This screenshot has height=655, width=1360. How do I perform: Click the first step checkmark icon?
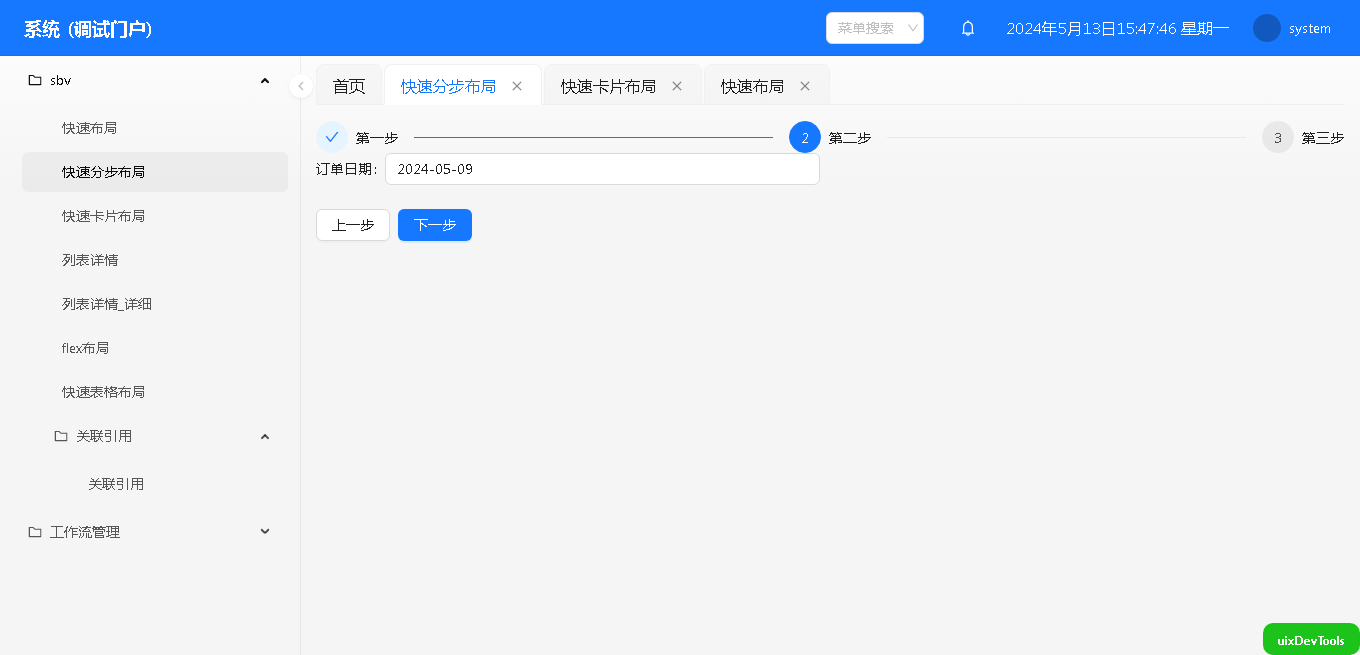(332, 137)
